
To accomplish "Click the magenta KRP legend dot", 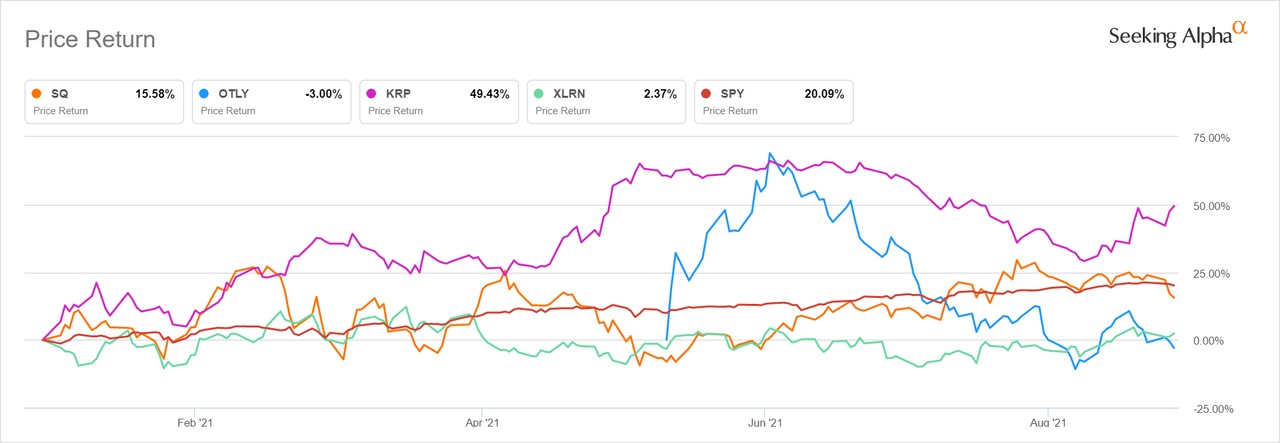I will point(371,94).
